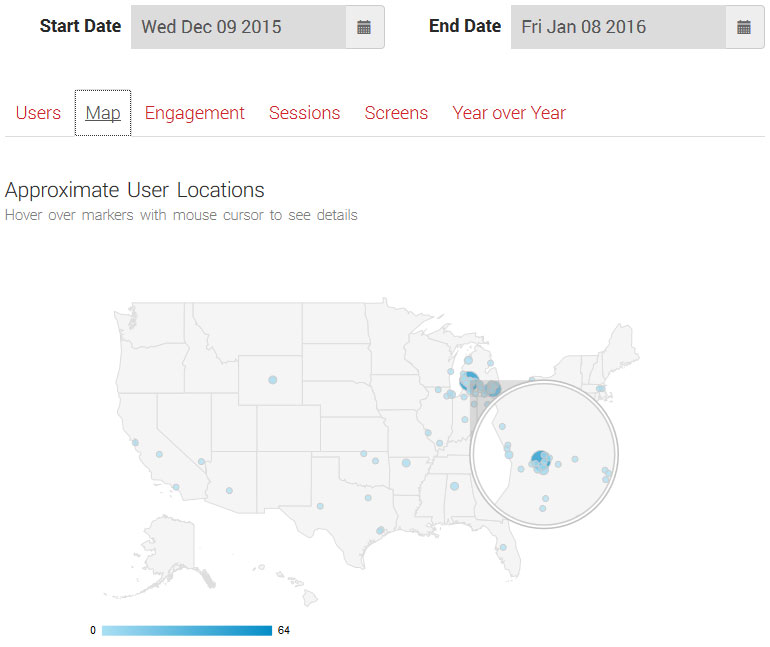
Task: Select the Arkansas map marker
Action: coord(406,462)
